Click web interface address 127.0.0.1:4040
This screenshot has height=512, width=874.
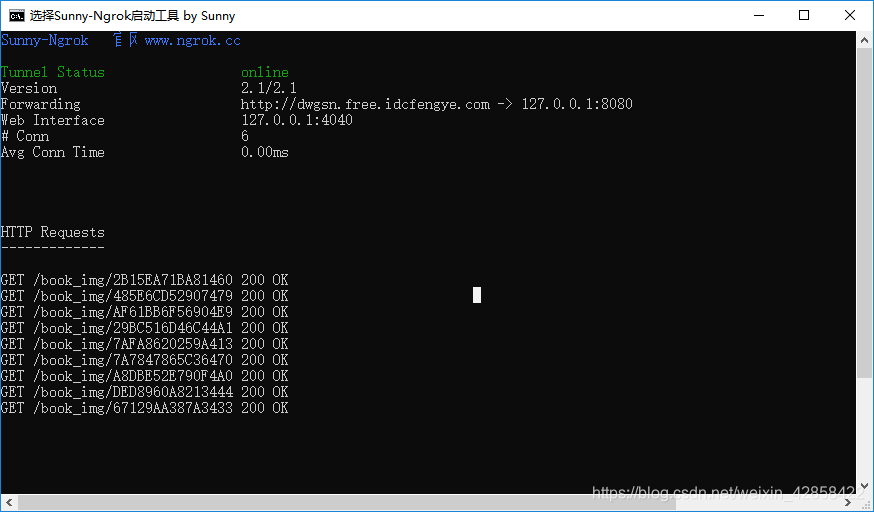pos(297,120)
